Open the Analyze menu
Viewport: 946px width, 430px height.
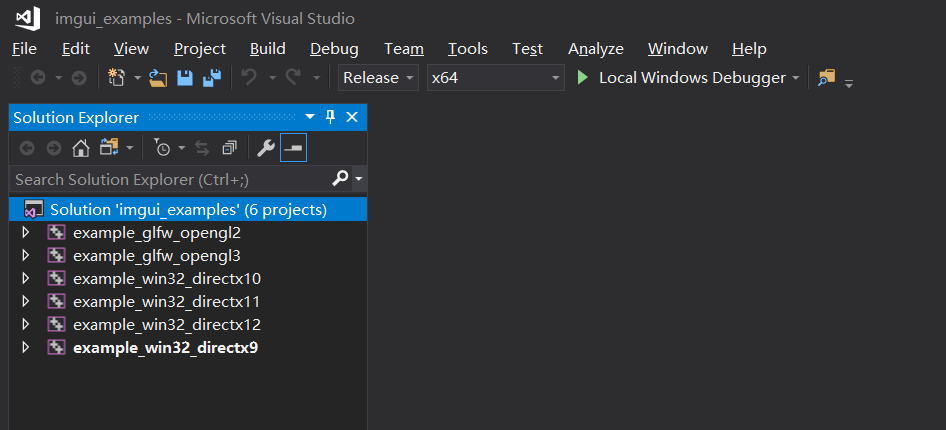click(x=595, y=49)
